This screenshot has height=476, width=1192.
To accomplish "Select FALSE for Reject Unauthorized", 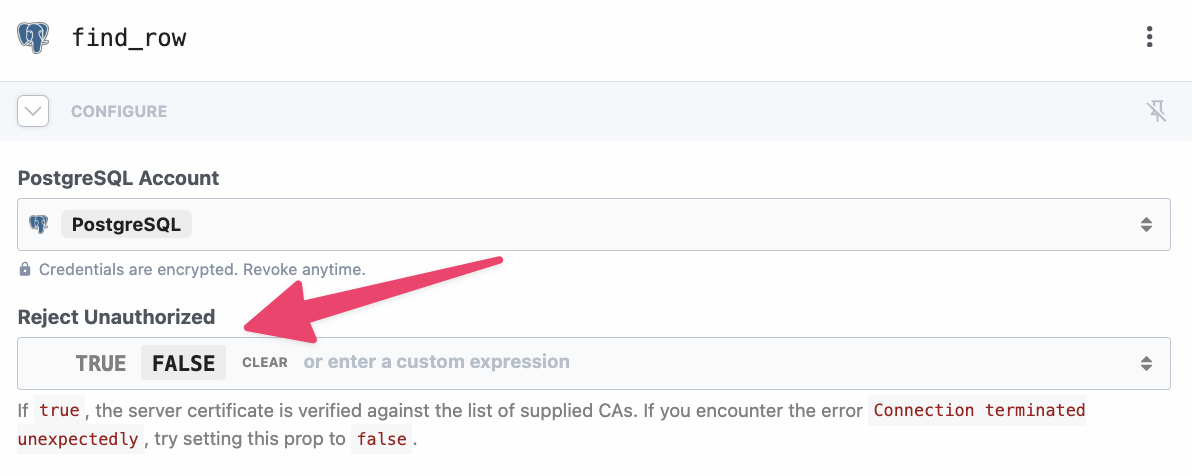I will (184, 363).
